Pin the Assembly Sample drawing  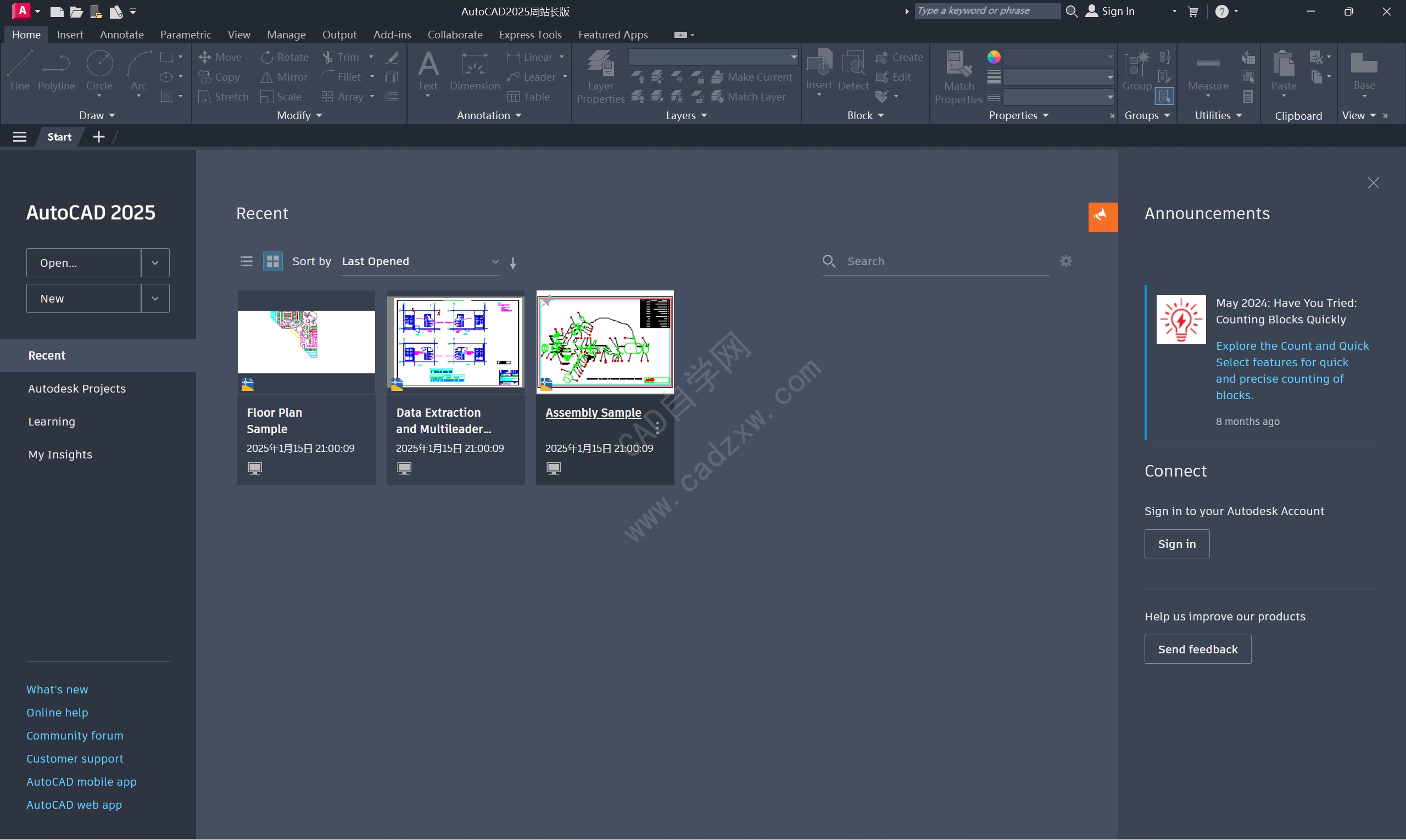(546, 301)
